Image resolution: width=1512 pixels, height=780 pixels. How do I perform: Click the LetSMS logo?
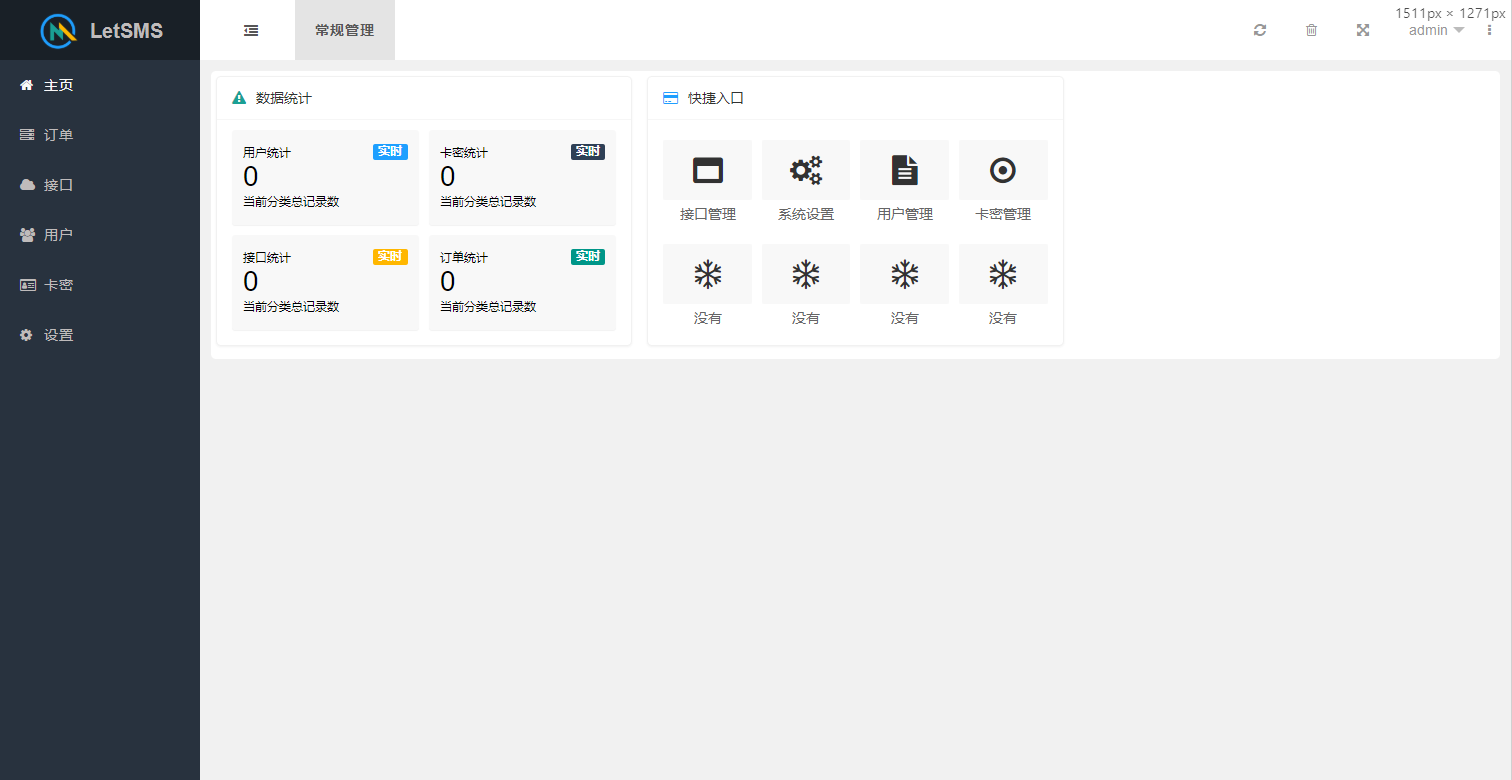point(100,30)
